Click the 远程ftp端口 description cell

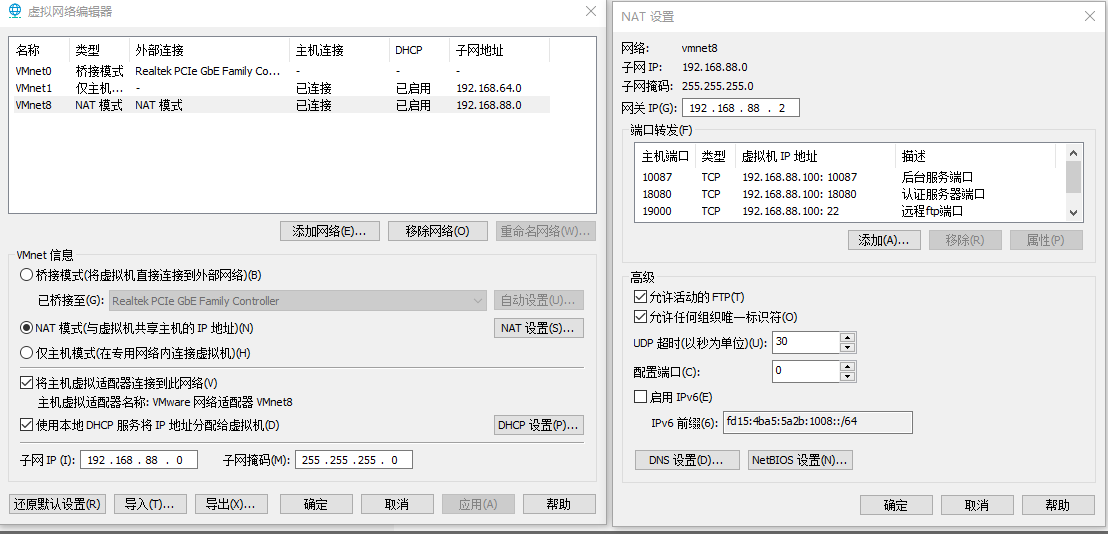933,211
